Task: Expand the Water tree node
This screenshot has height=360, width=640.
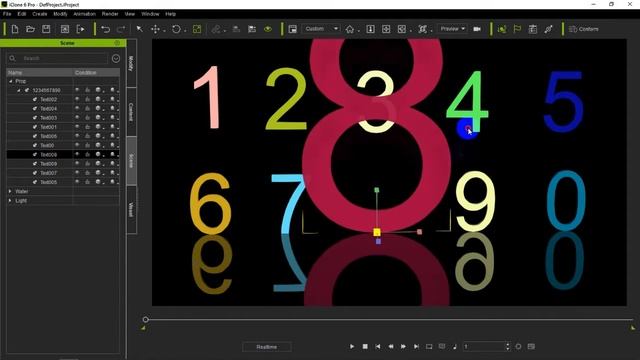Action: tap(10, 191)
